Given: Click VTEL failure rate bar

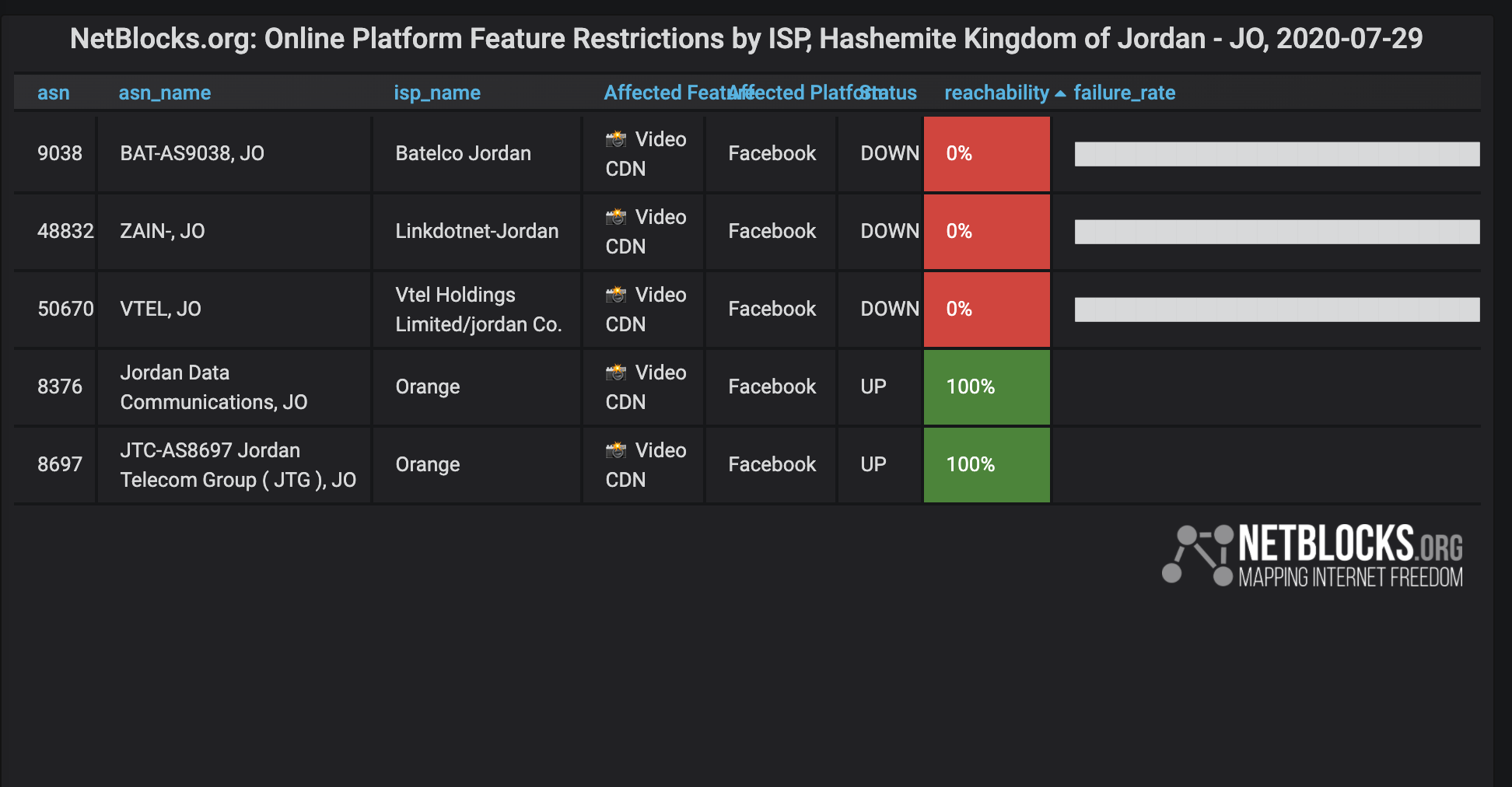Looking at the screenshot, I should [x=1276, y=310].
